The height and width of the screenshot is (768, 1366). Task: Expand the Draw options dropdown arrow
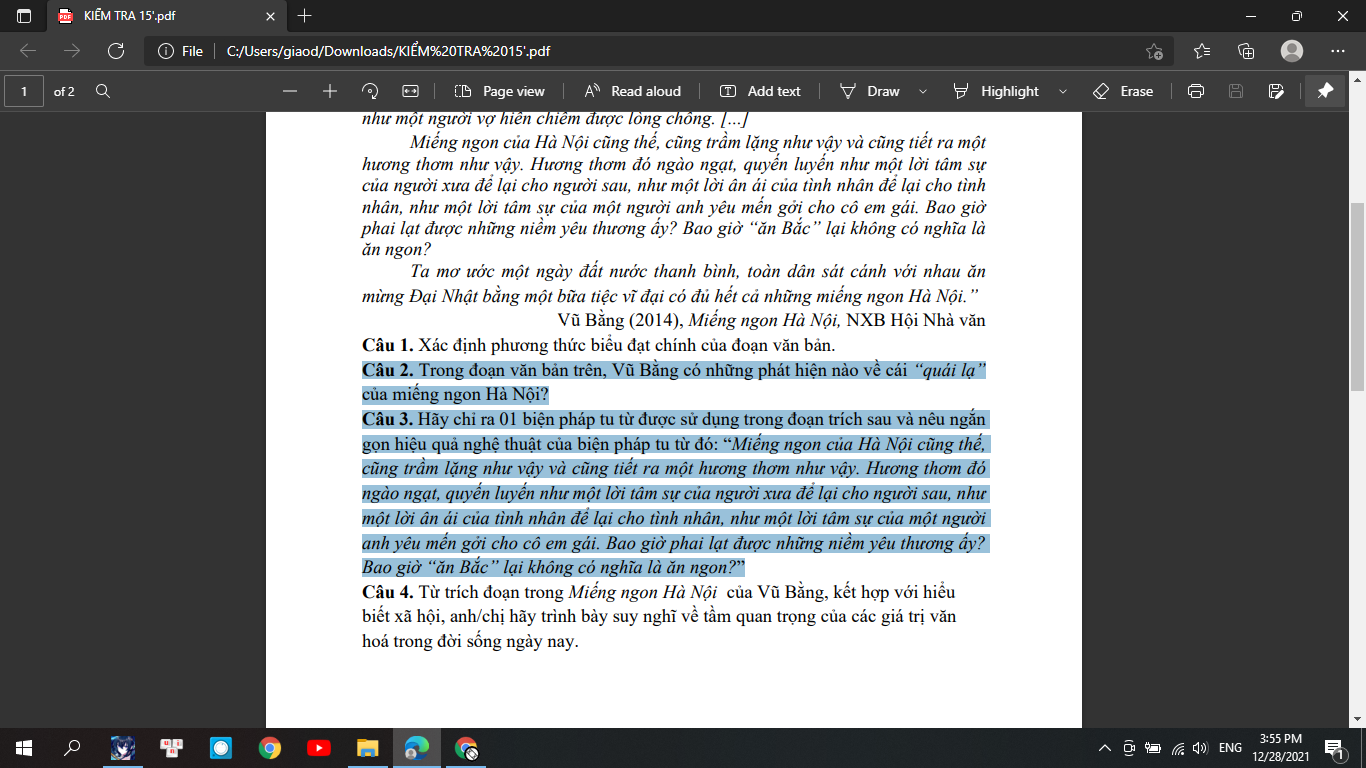pos(922,91)
